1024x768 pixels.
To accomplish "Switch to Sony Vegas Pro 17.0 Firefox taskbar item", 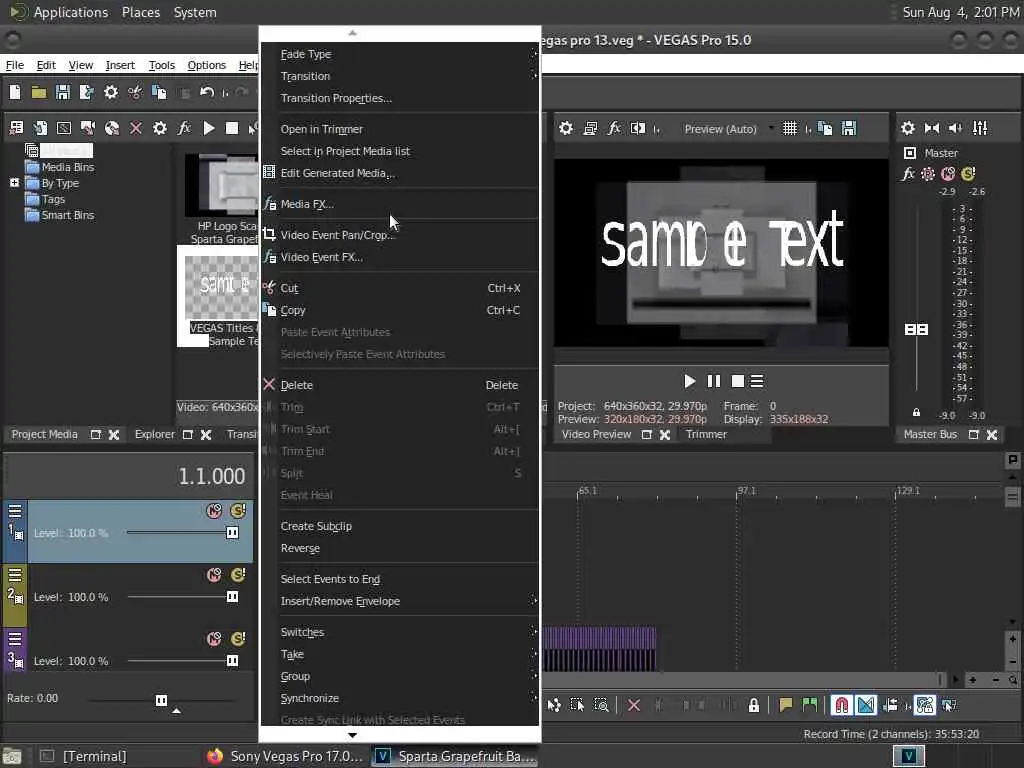I will (285, 756).
